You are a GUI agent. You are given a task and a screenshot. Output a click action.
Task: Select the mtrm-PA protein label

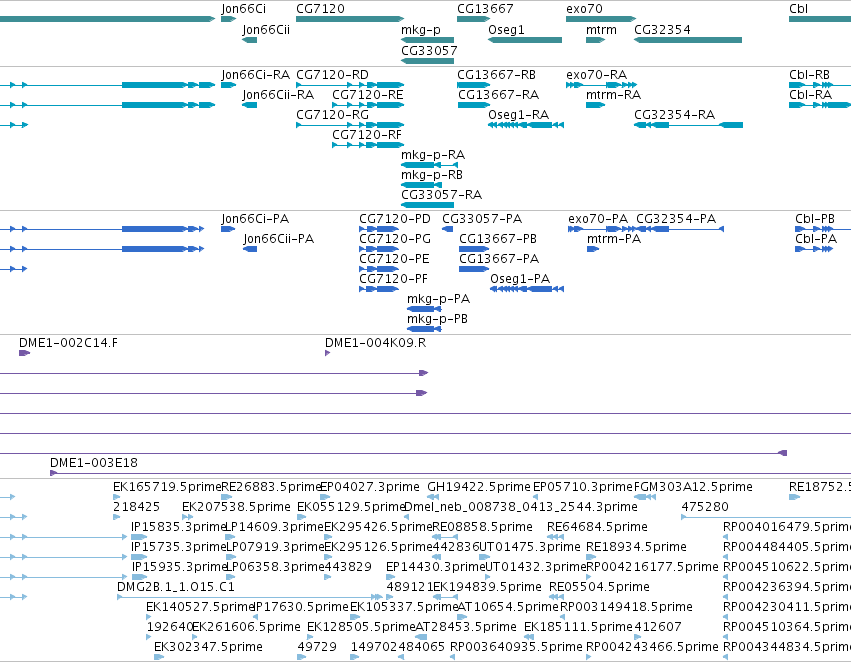614,239
